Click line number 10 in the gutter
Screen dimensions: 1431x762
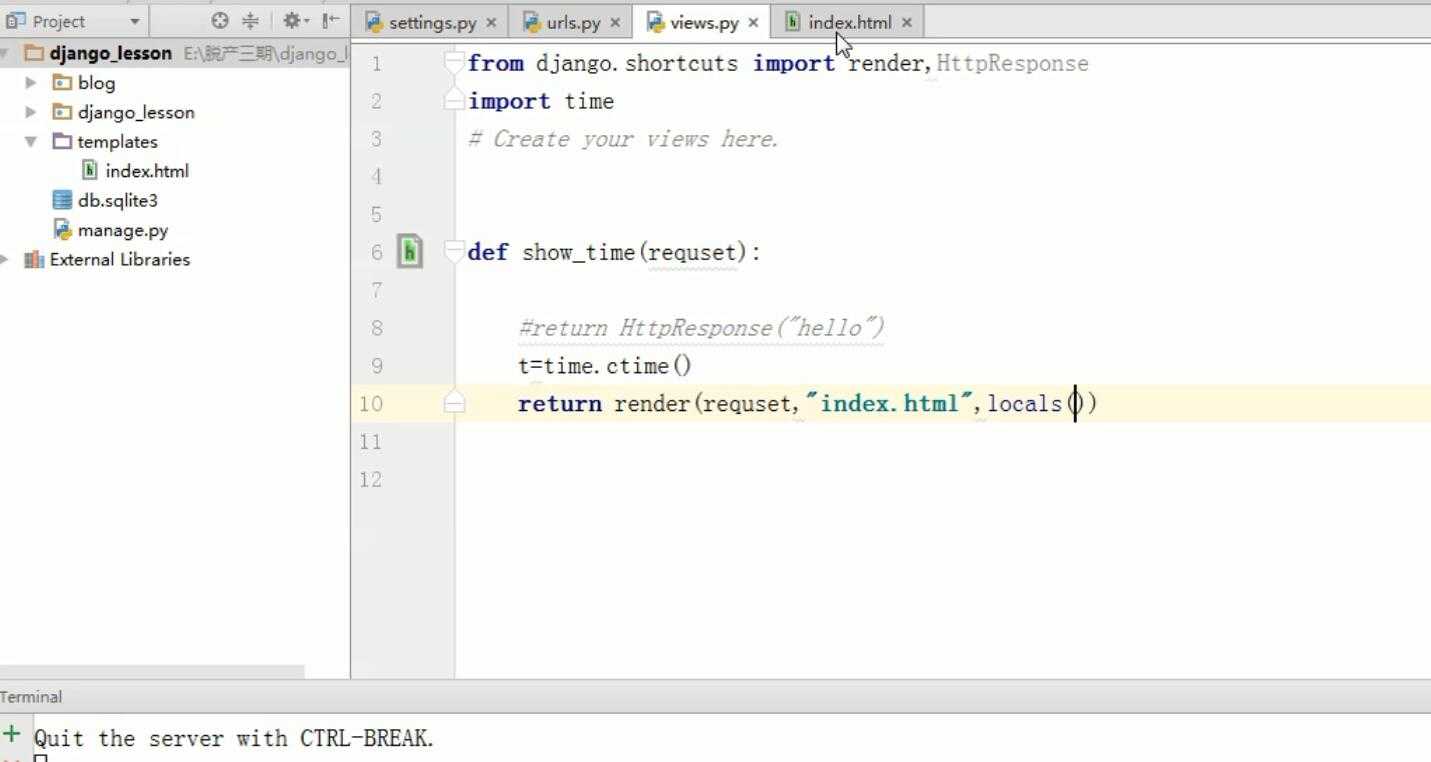[371, 404]
